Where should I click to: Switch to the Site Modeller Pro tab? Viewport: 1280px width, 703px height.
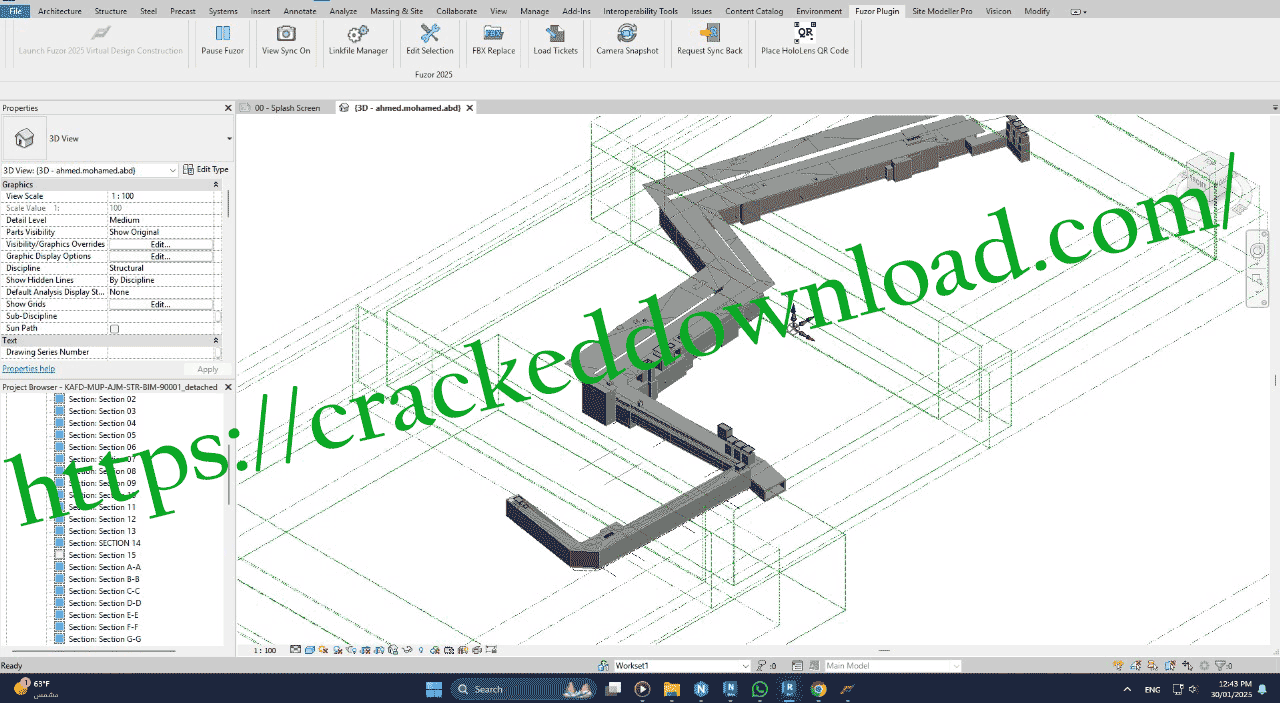[x=942, y=11]
